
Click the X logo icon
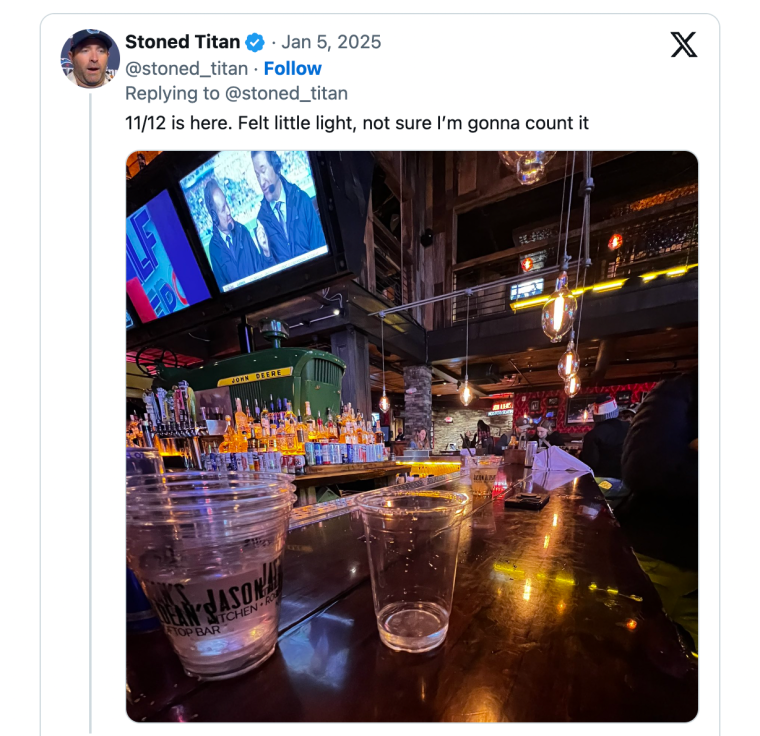click(x=684, y=45)
